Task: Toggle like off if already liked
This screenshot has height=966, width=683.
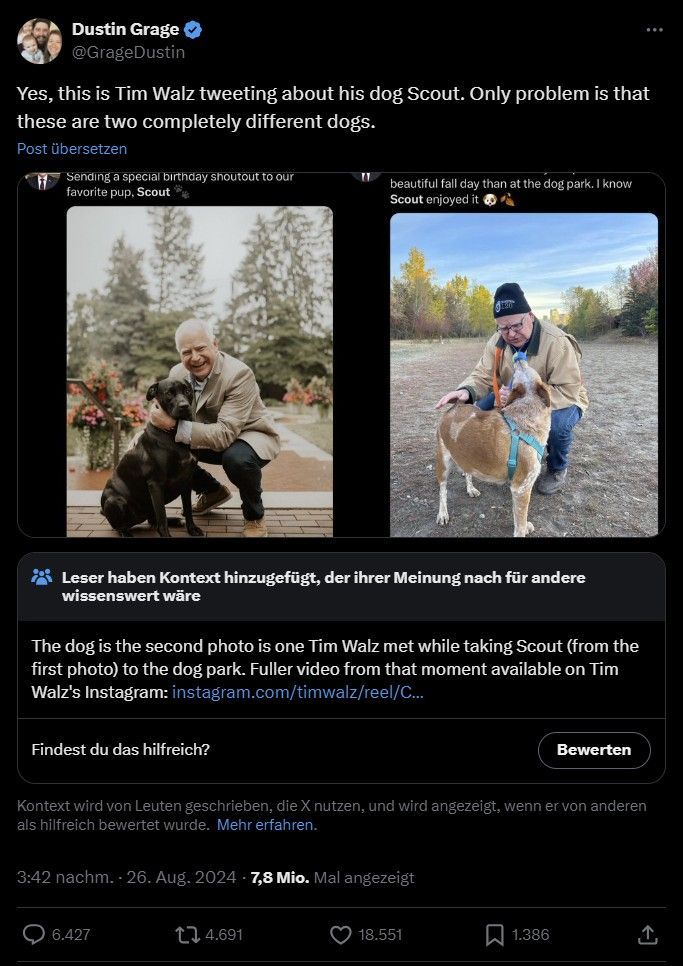Action: [x=339, y=934]
